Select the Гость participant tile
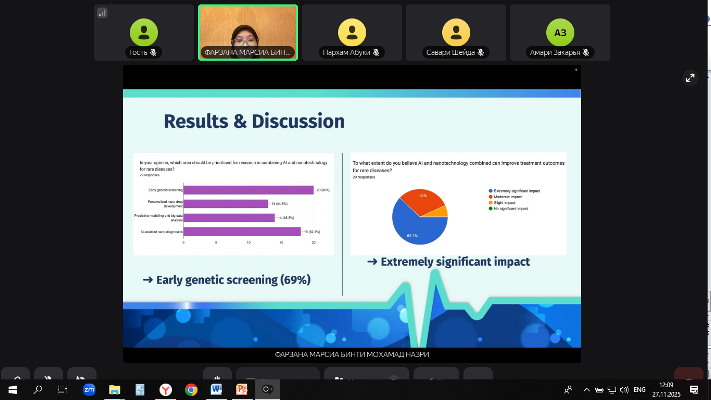 click(x=144, y=32)
